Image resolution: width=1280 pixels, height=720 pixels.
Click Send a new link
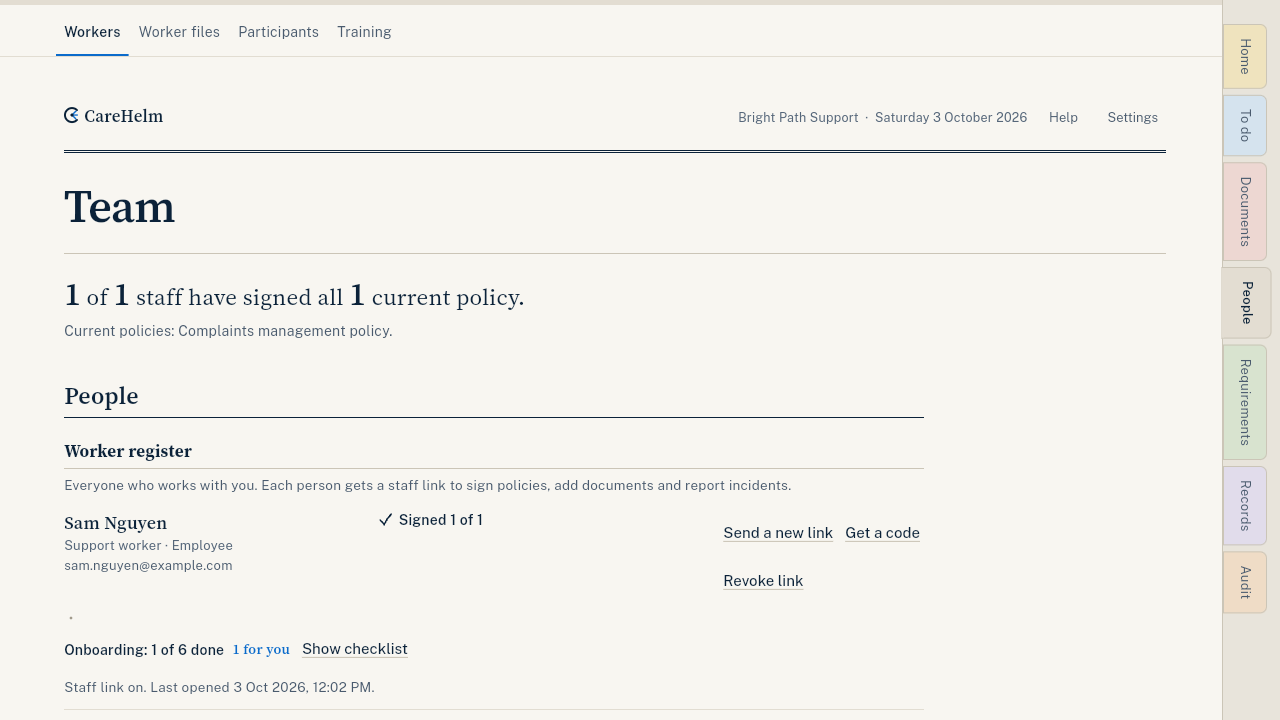(778, 533)
